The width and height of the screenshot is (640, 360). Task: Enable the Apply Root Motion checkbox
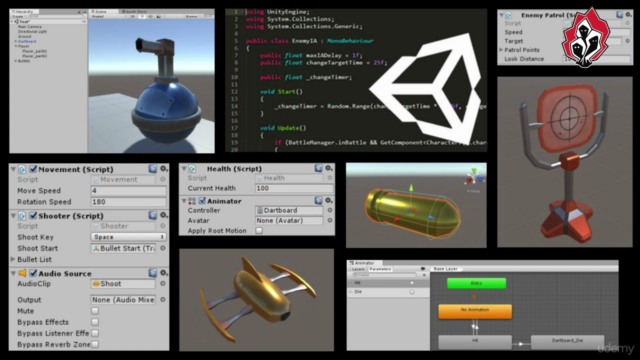(x=259, y=231)
